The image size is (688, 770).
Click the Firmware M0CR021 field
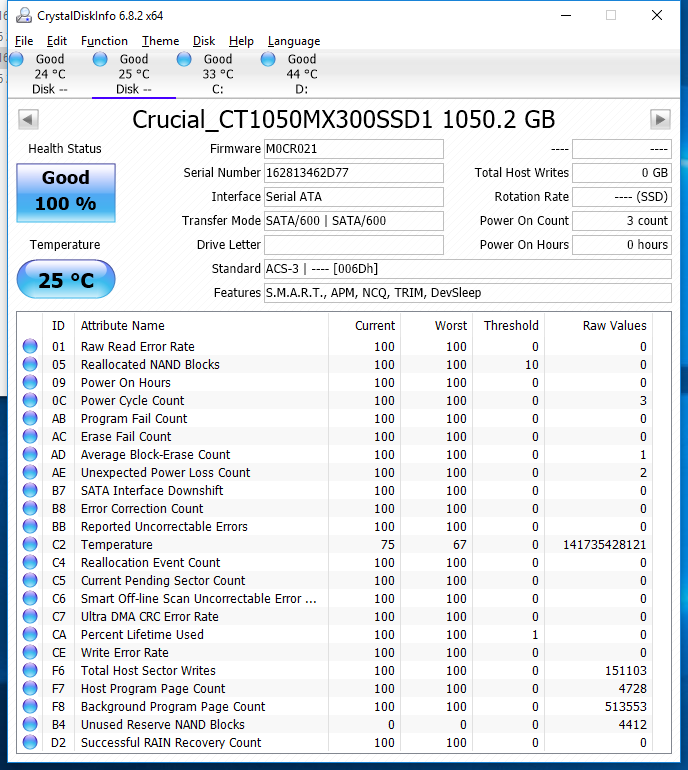(x=353, y=149)
